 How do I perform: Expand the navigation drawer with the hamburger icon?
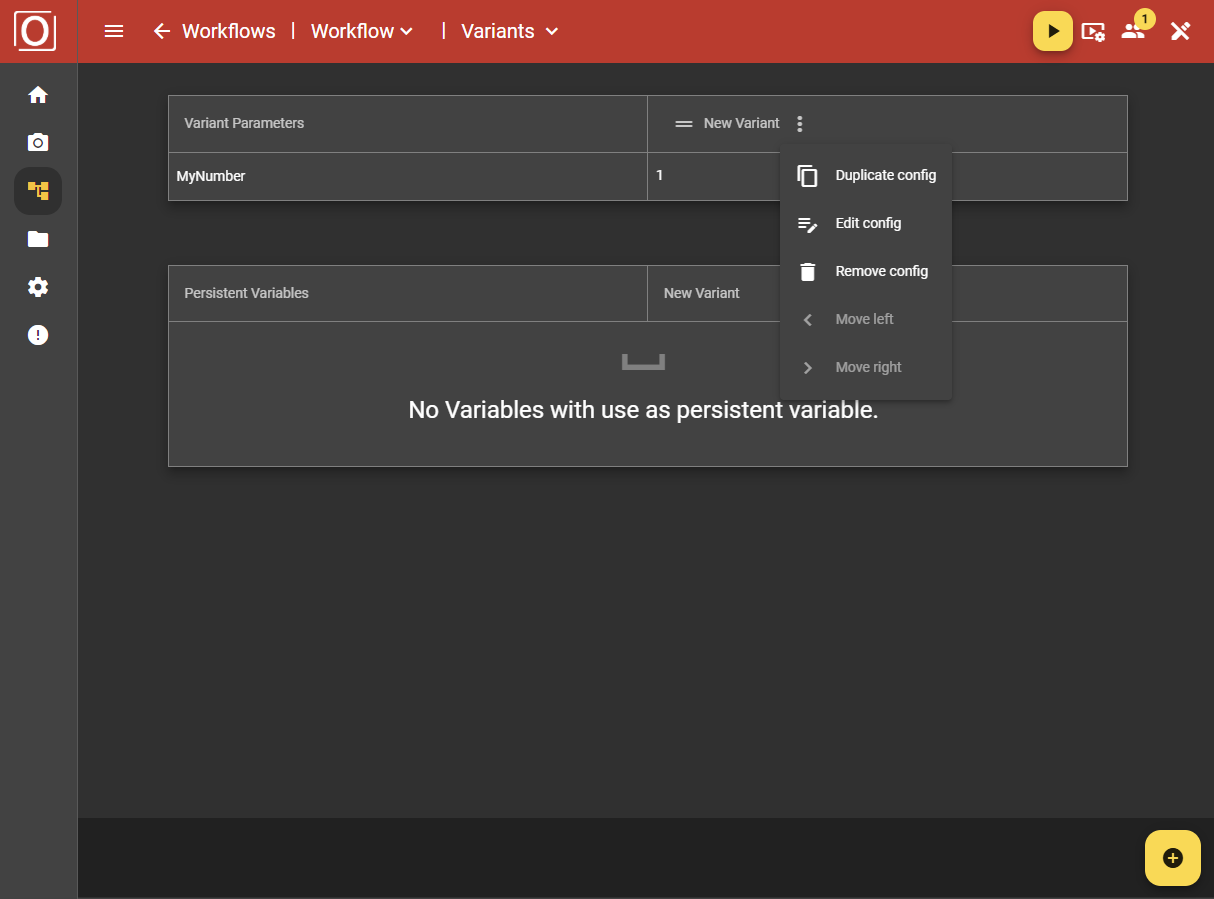pos(113,31)
